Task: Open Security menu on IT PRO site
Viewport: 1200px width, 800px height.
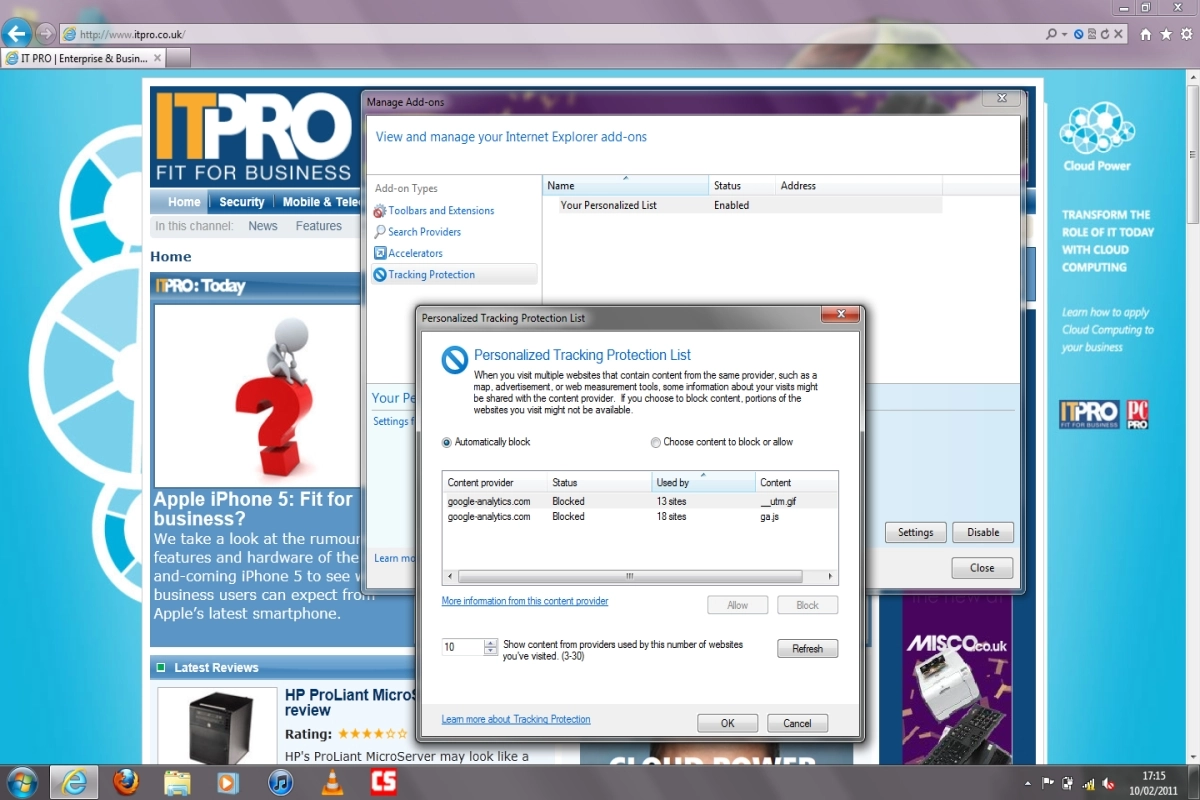Action: tap(241, 202)
